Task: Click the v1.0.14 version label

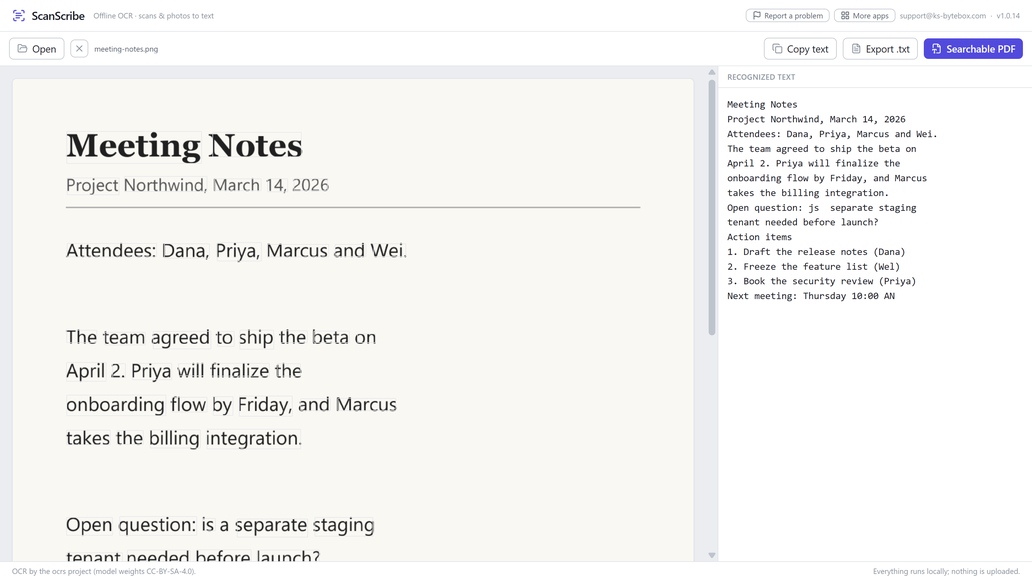Action: [x=1008, y=16]
